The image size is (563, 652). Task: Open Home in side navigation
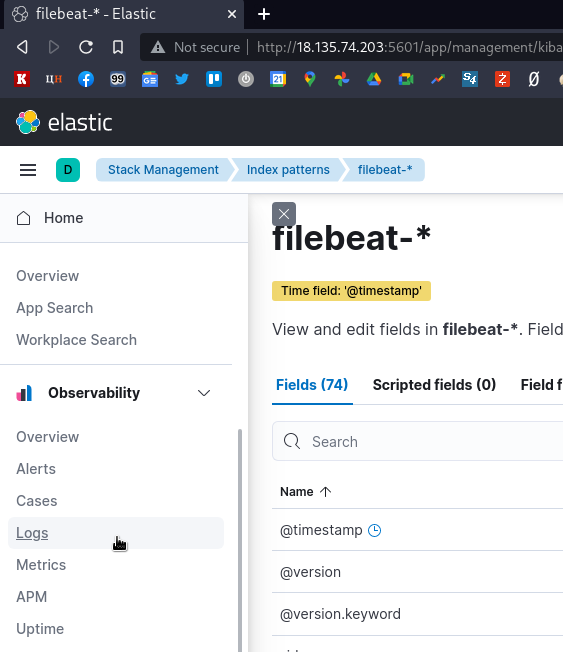pyautogui.click(x=124, y=218)
